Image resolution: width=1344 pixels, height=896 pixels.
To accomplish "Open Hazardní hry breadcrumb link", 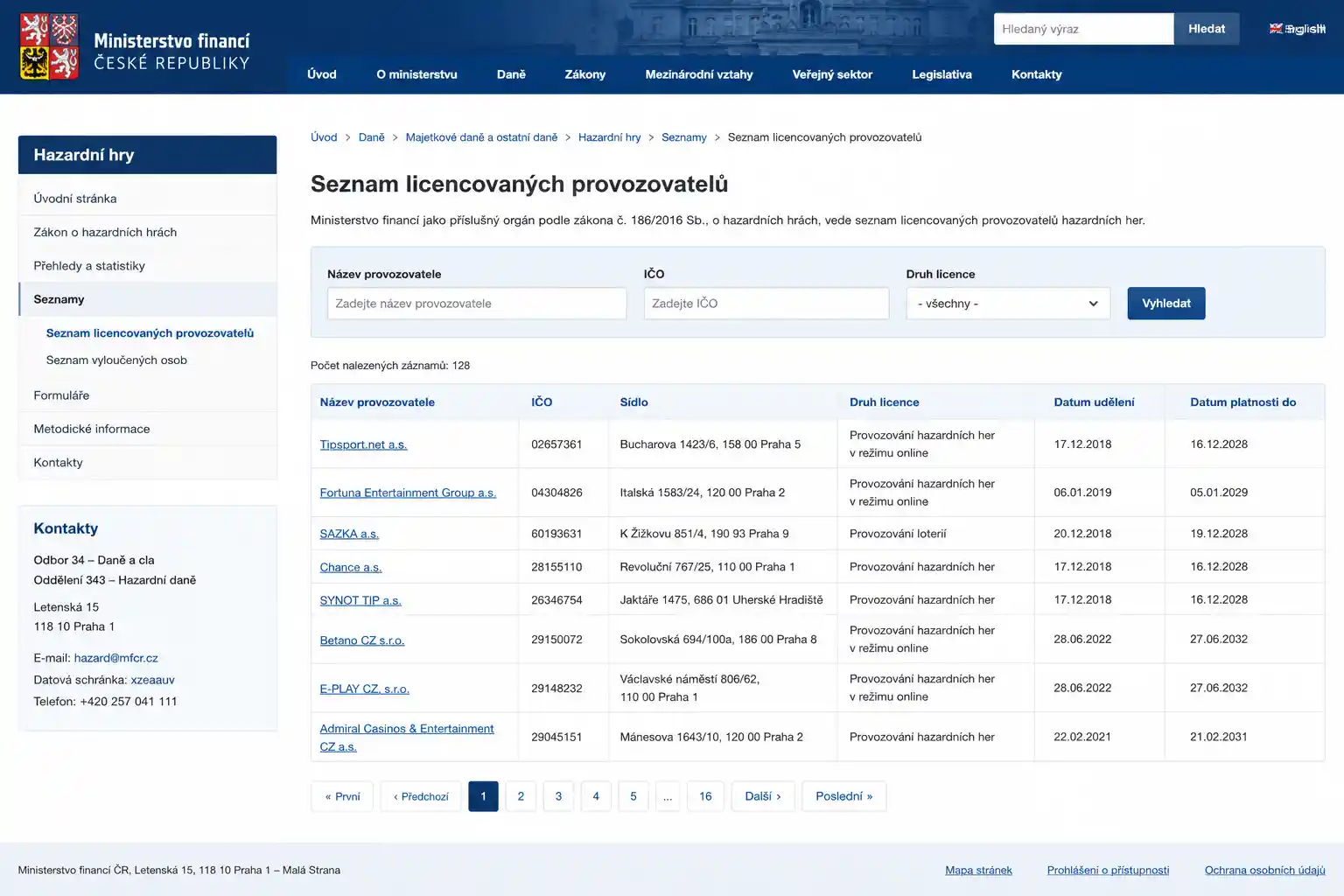I will pos(609,137).
